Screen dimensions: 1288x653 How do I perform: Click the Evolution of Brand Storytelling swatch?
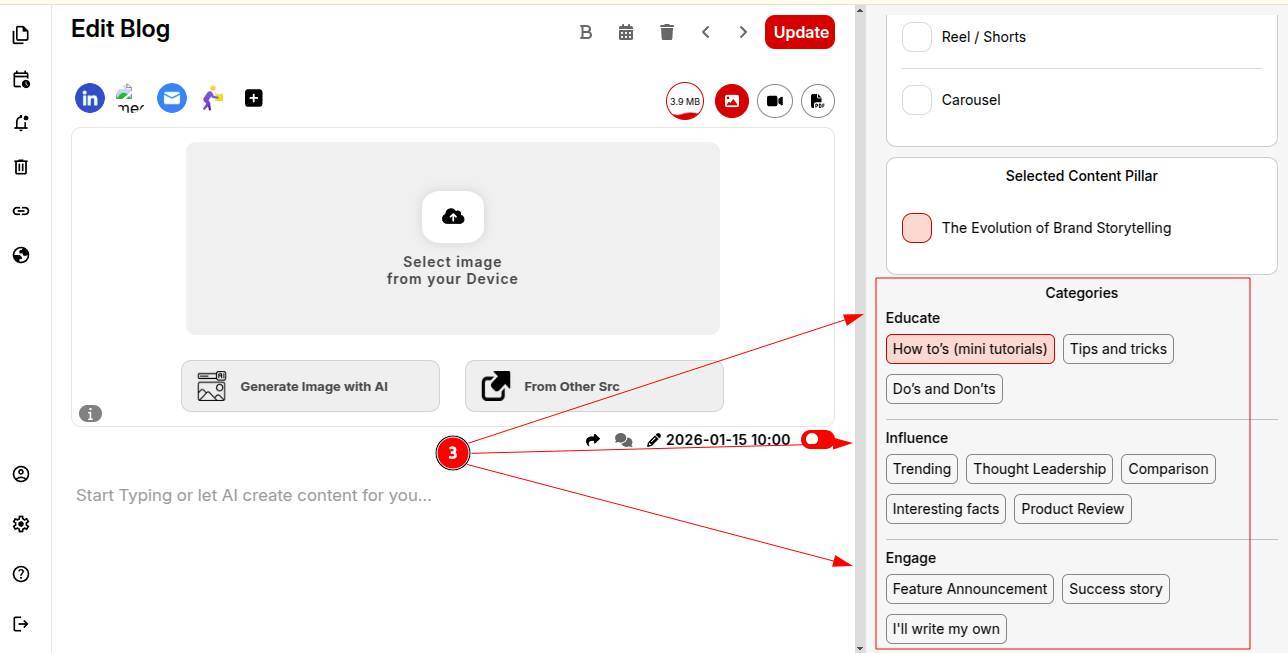coord(917,228)
